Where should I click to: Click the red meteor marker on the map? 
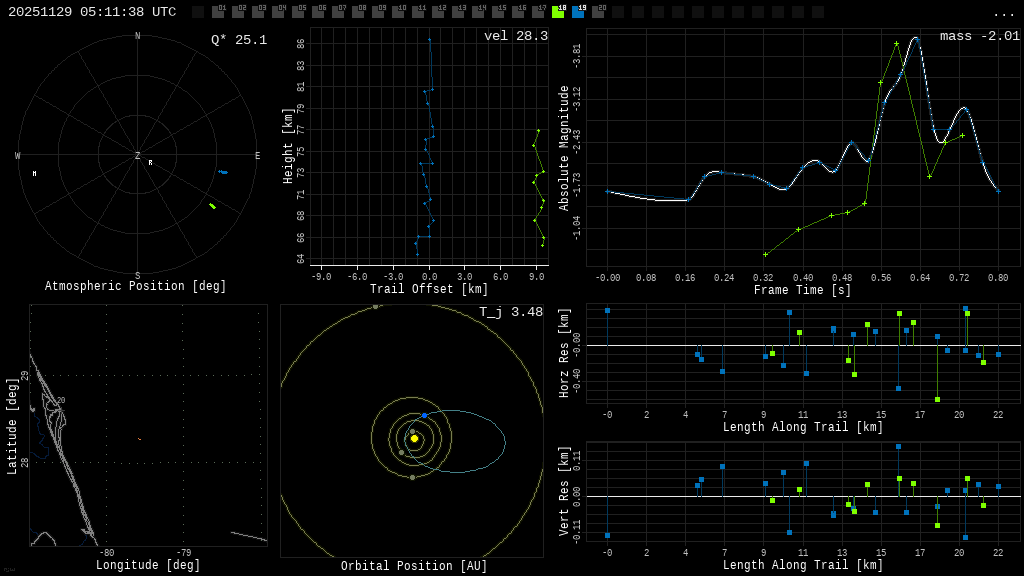[139, 439]
